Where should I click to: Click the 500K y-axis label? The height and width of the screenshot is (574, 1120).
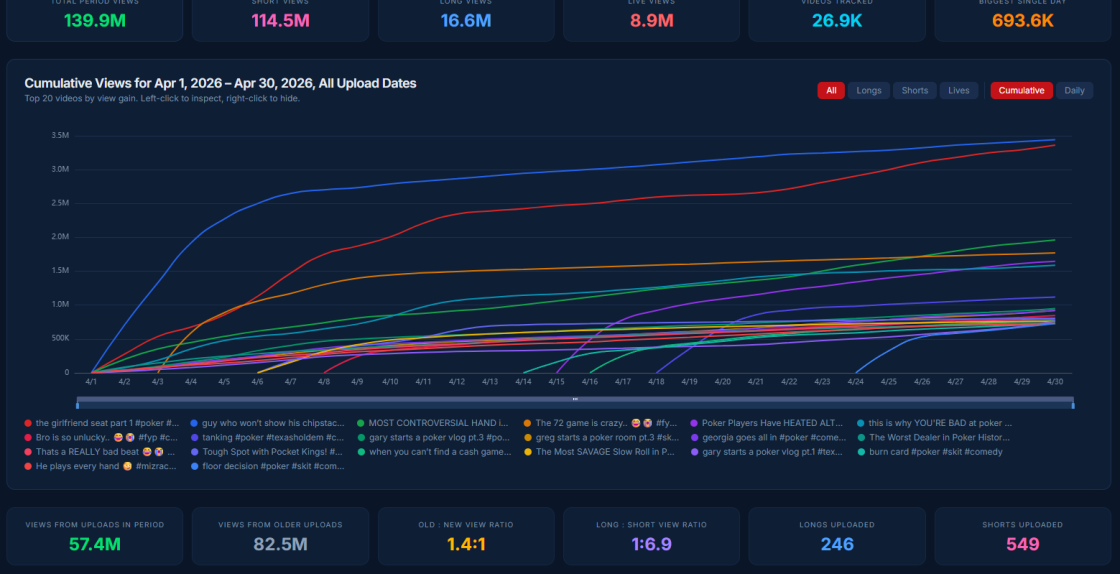coord(59,338)
